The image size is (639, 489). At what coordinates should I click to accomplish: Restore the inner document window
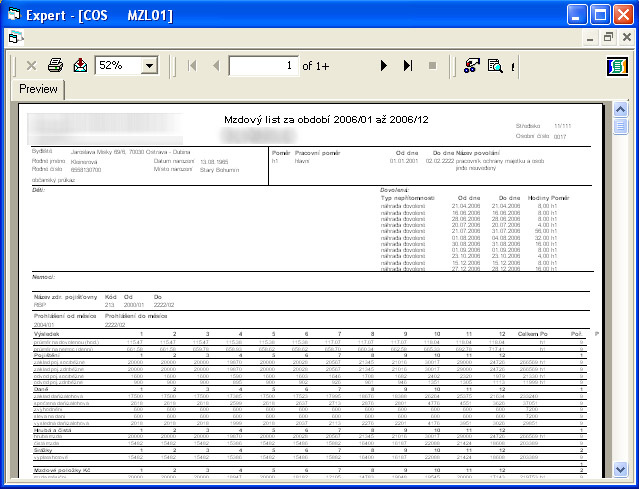click(608, 37)
